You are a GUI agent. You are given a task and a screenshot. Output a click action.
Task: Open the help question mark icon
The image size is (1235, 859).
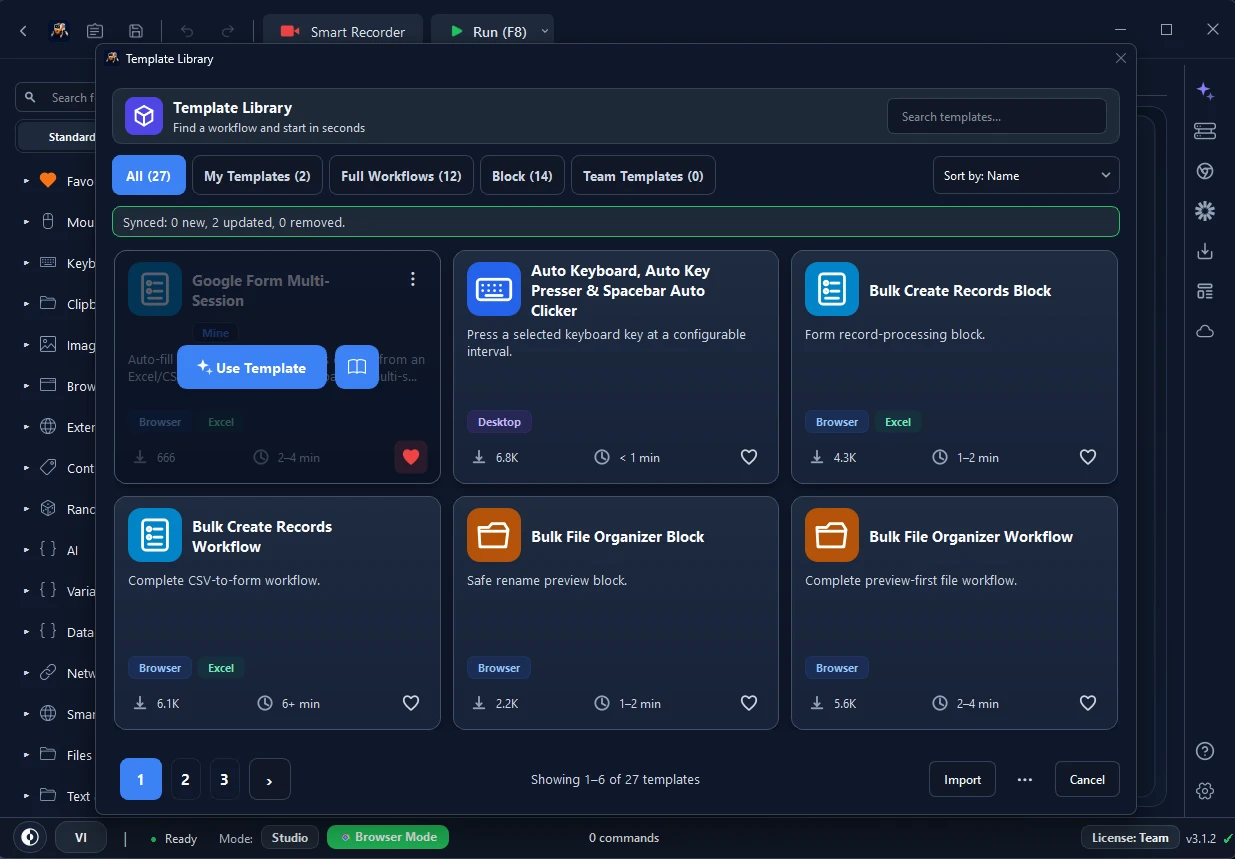pos(1205,751)
